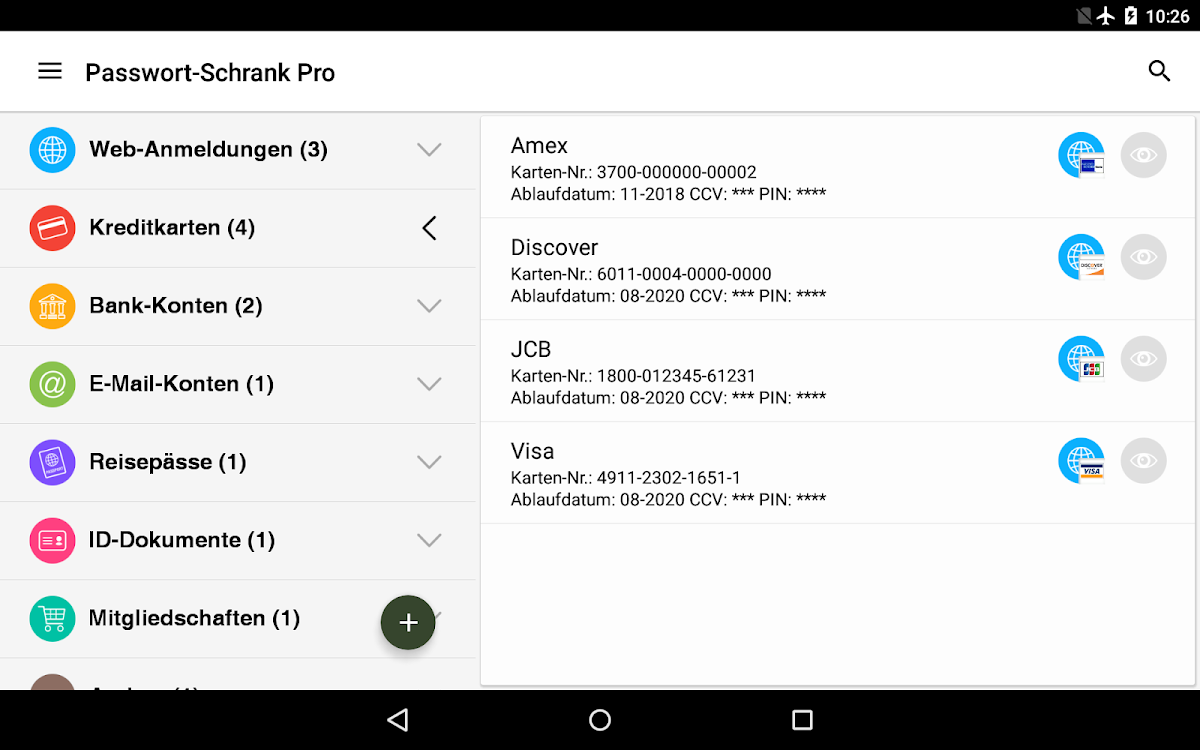1200x750 pixels.
Task: Expand the Bank-Konten category chevron
Action: click(429, 306)
